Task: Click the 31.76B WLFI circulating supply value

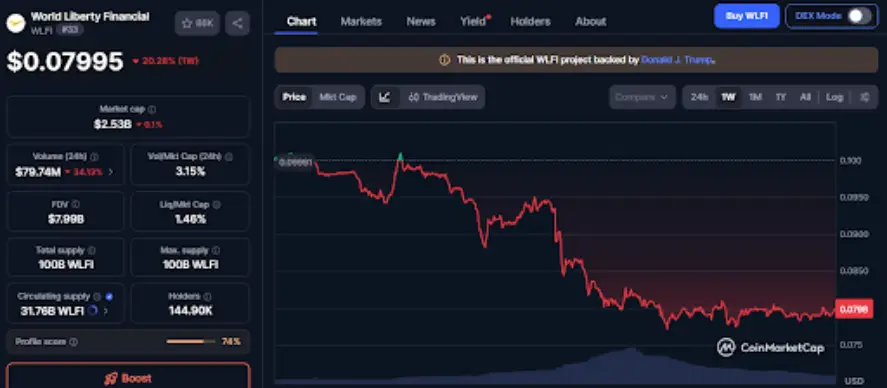Action: click(x=53, y=311)
